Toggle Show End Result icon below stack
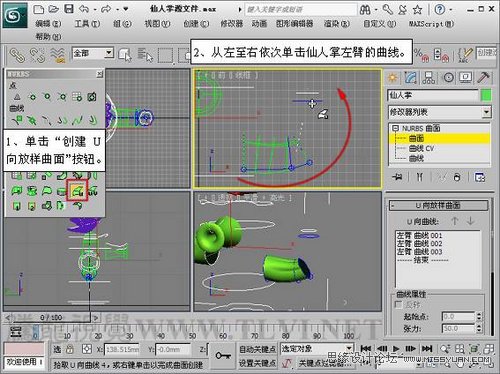The height and width of the screenshot is (374, 500). (x=419, y=177)
